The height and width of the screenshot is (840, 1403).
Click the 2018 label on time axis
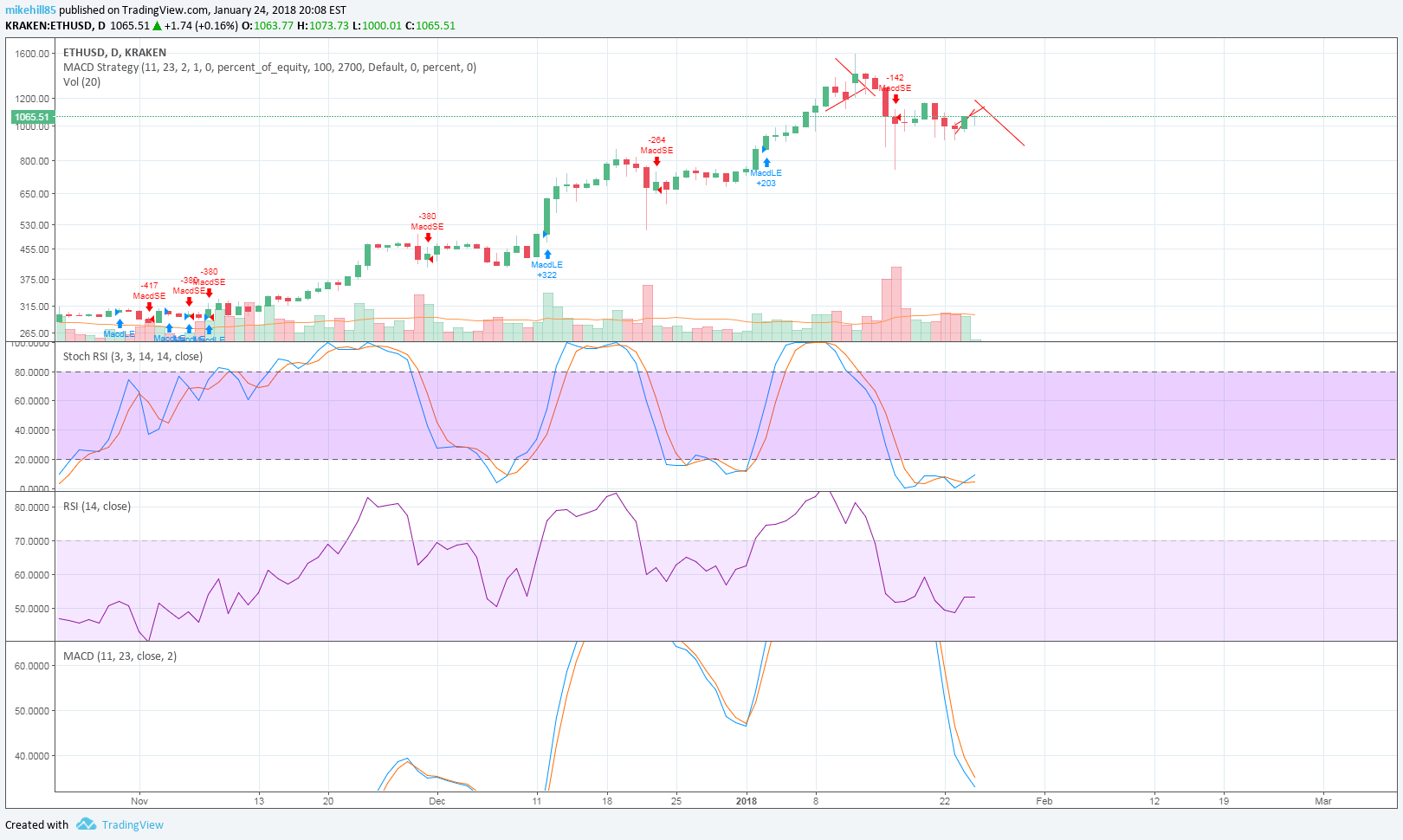coord(747,801)
